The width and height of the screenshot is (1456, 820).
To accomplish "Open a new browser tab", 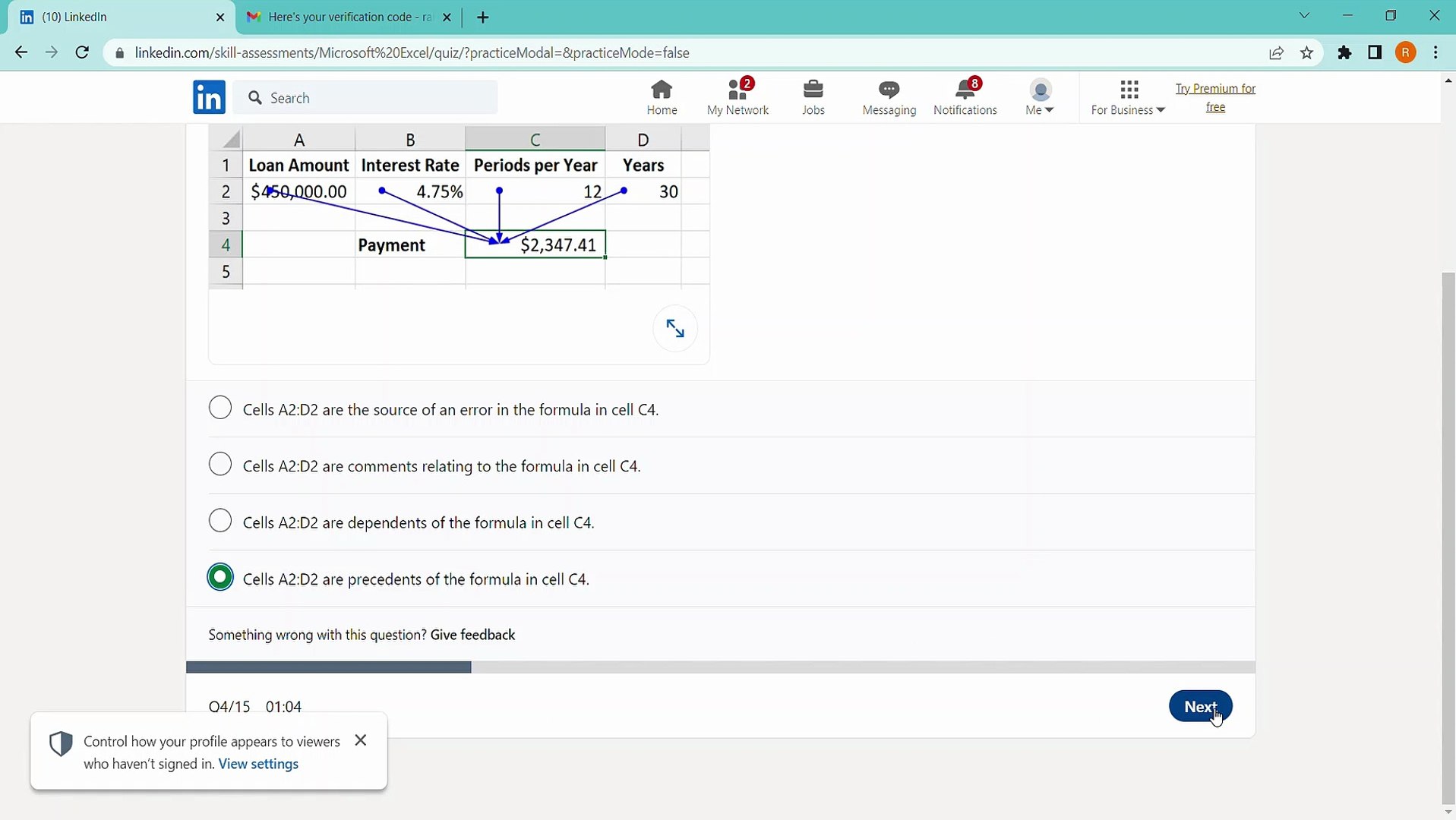I will tap(483, 17).
